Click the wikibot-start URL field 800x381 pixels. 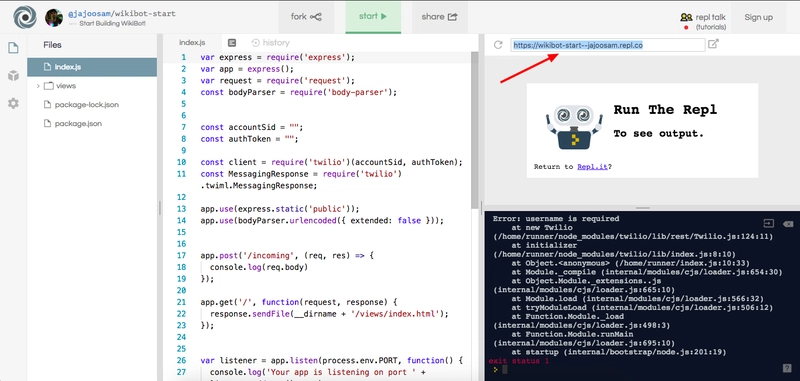point(608,45)
